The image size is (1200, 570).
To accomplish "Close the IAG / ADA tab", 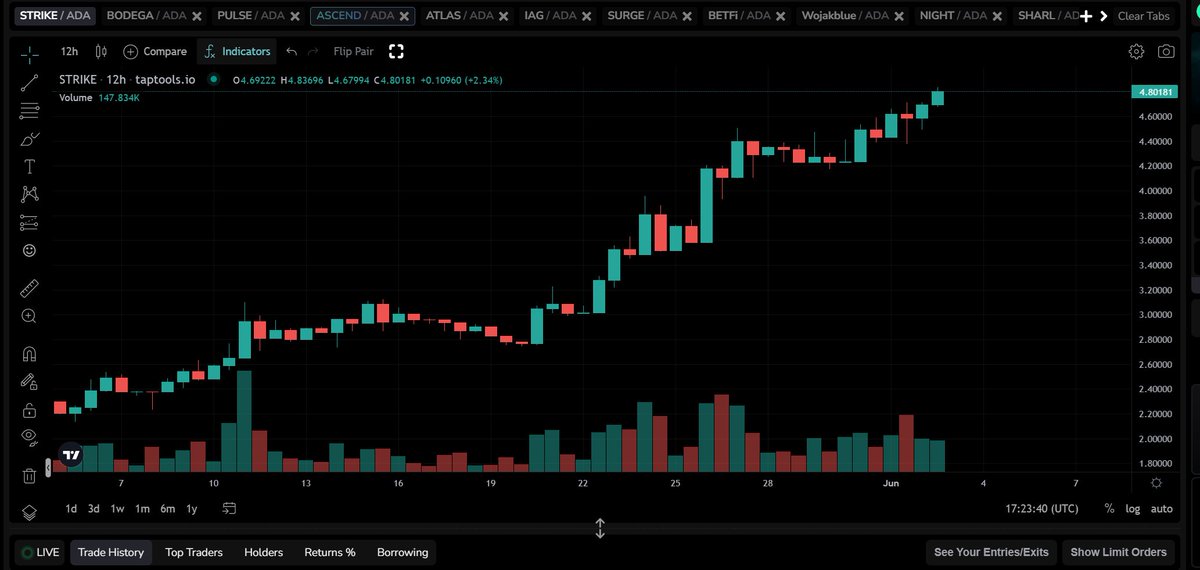I will pyautogui.click(x=588, y=17).
